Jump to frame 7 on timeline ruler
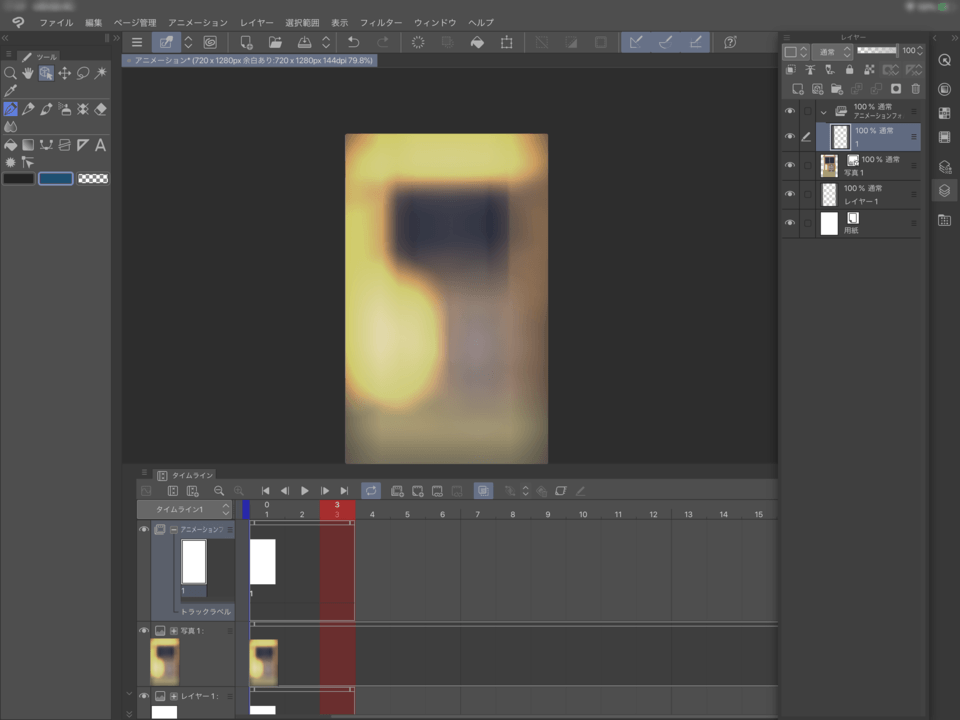Screen dimensions: 960x720 [x=477, y=514]
